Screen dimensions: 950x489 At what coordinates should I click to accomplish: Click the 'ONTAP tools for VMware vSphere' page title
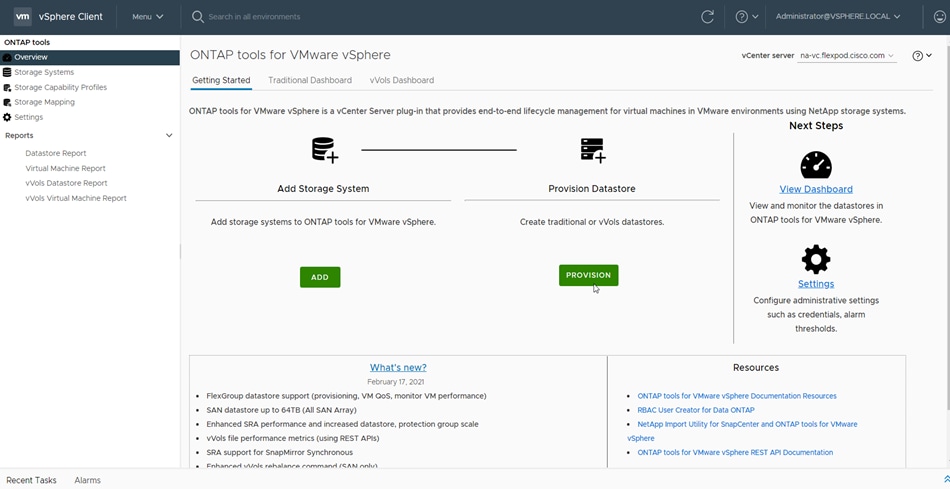tap(290, 55)
